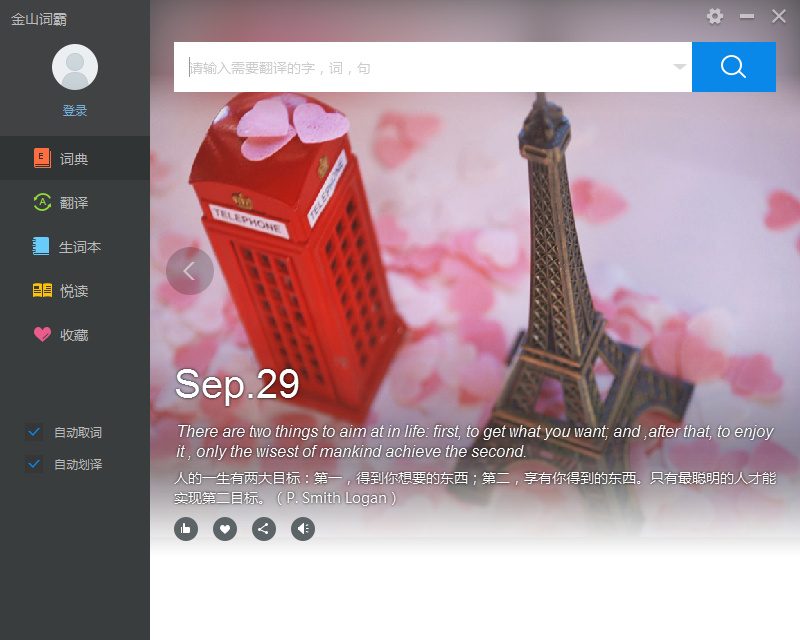
Task: Go to the previous daily sentence
Action: coord(190,271)
